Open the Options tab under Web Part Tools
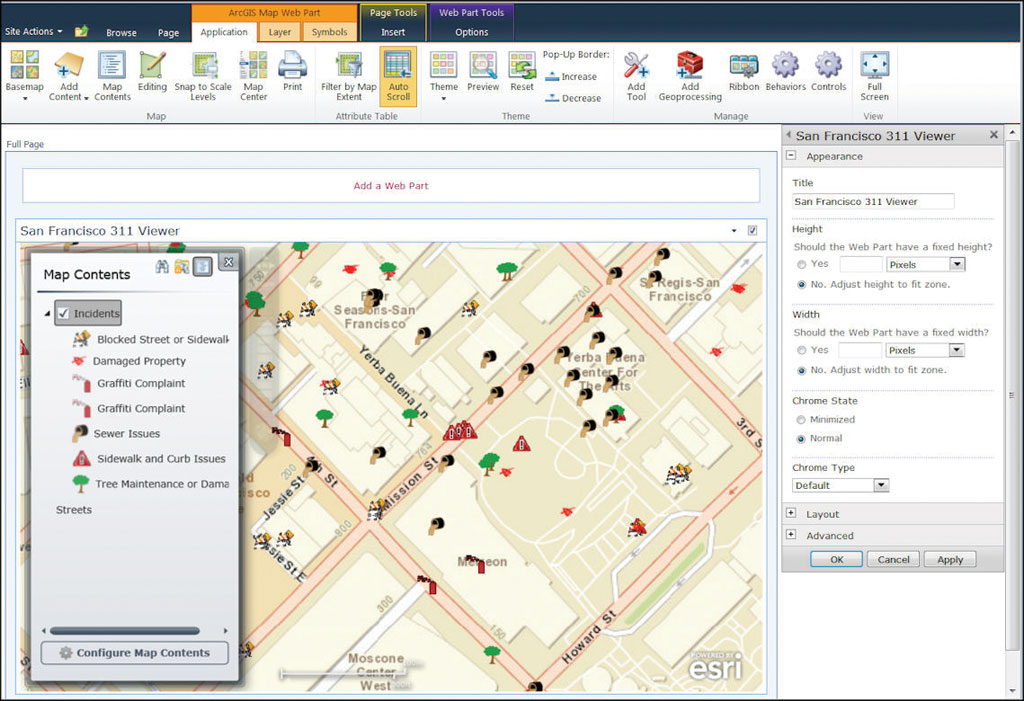The image size is (1024, 701). coord(472,32)
